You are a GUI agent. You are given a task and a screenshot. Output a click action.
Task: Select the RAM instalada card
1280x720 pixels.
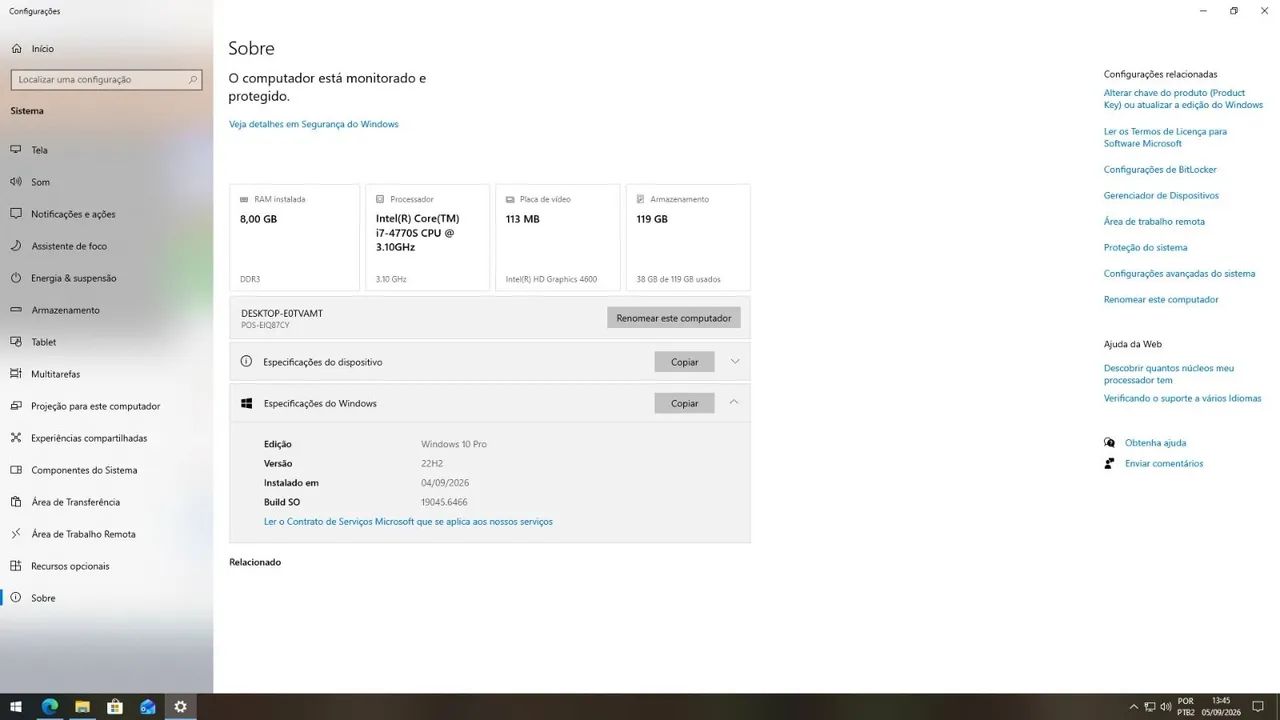294,238
